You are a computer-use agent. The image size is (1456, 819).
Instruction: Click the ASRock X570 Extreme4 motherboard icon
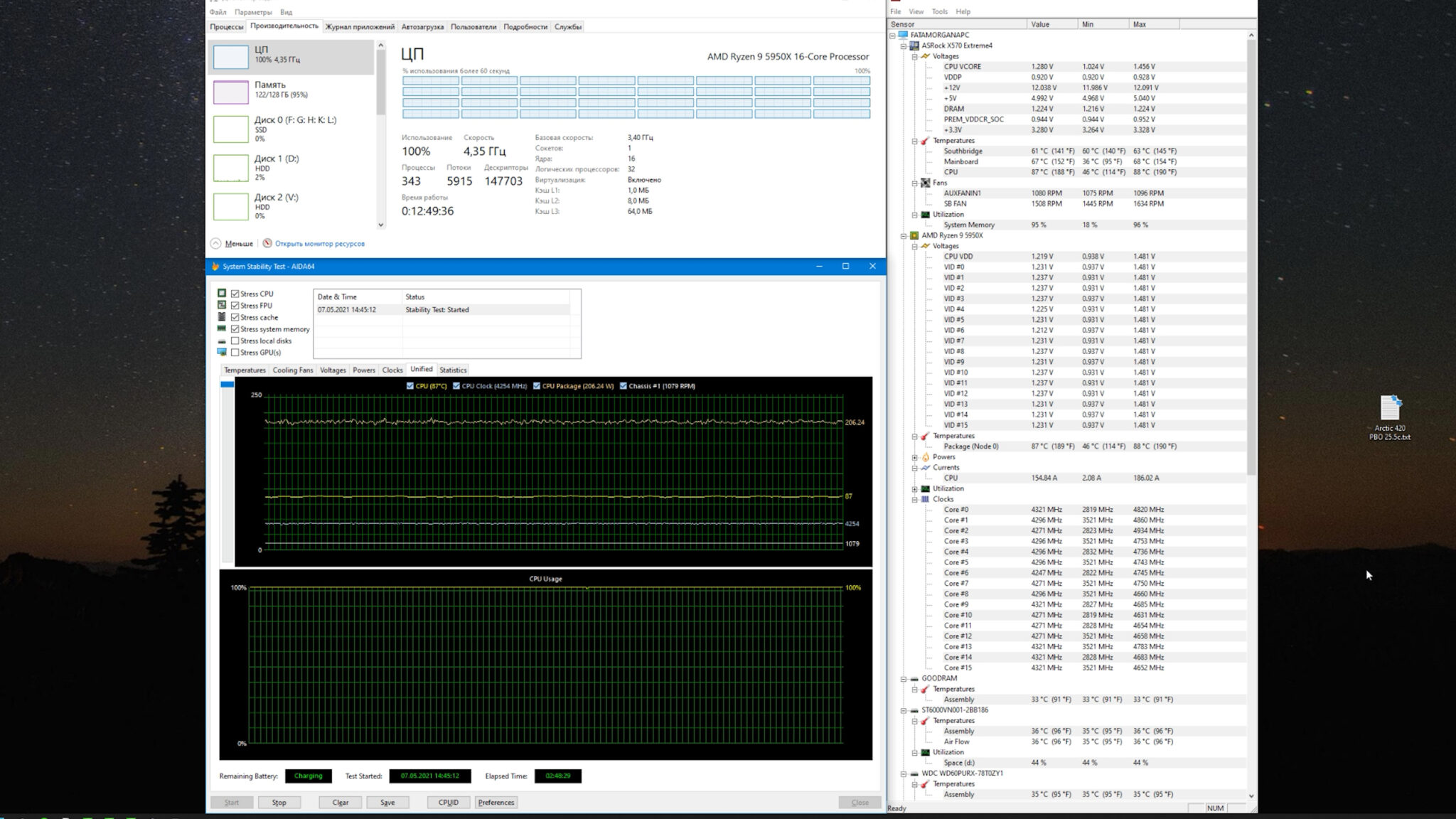[x=914, y=45]
